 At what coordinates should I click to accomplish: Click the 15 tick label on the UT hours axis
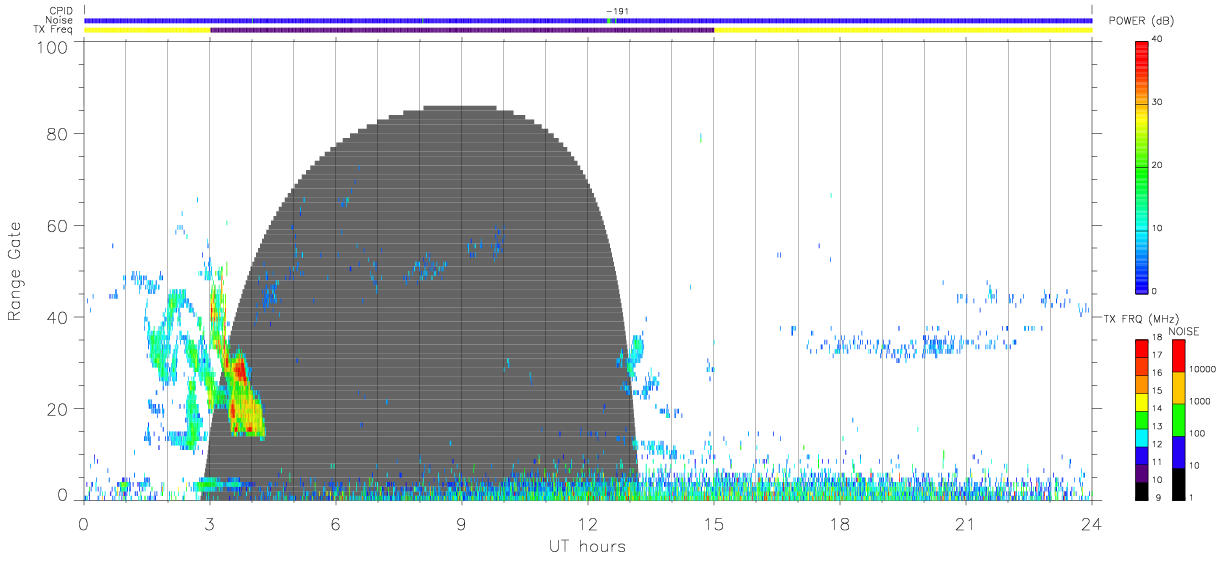pyautogui.click(x=714, y=523)
